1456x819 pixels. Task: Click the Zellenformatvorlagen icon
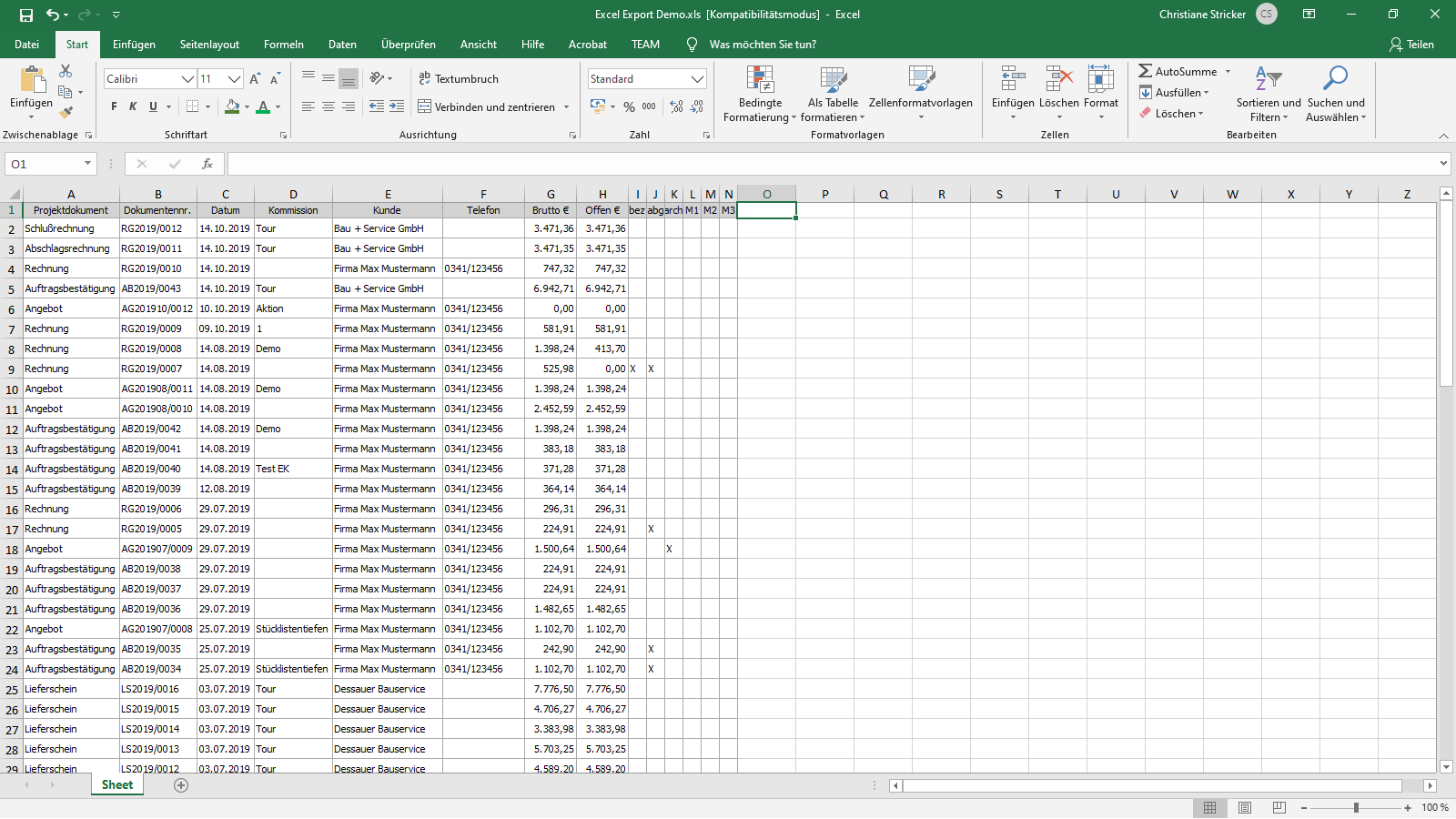(921, 79)
